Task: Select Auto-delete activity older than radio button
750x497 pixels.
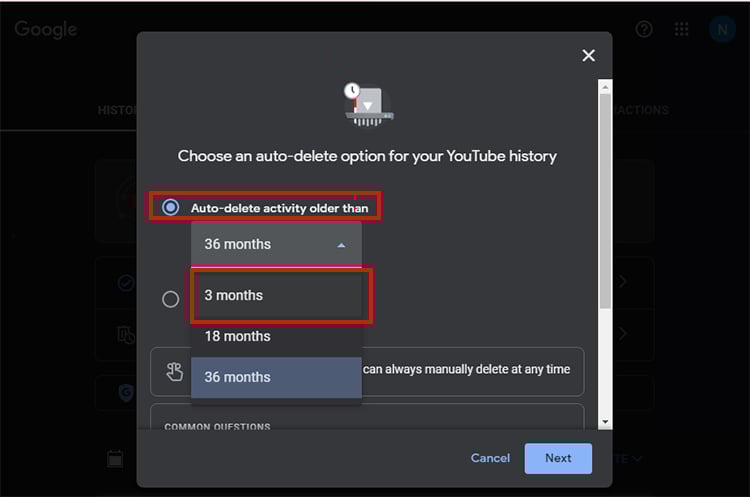Action: click(x=171, y=207)
